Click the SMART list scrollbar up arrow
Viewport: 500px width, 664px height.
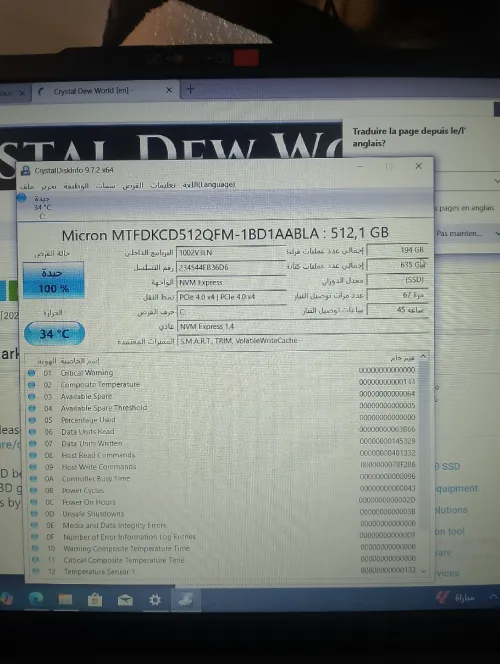[423, 357]
